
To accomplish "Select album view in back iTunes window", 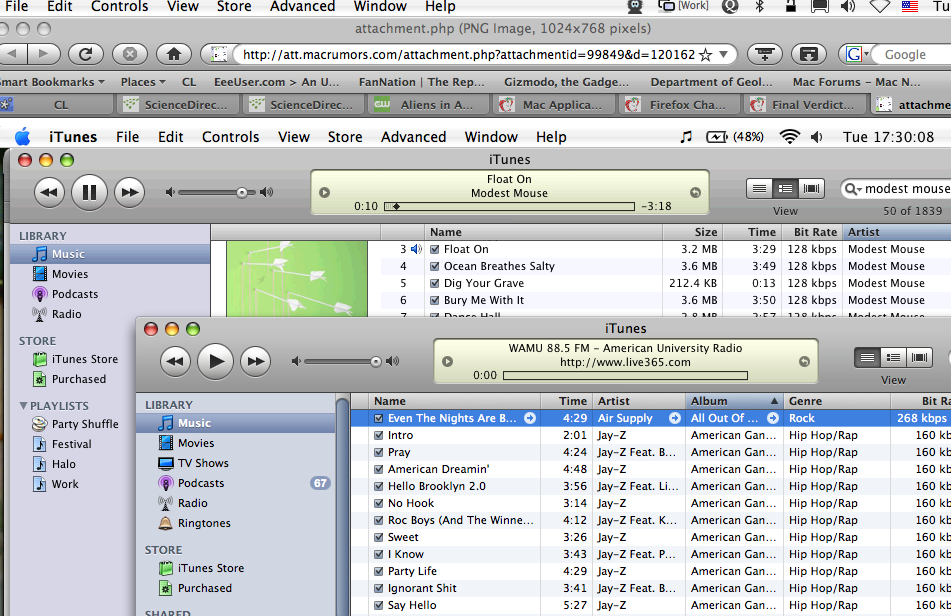I will [x=785, y=189].
